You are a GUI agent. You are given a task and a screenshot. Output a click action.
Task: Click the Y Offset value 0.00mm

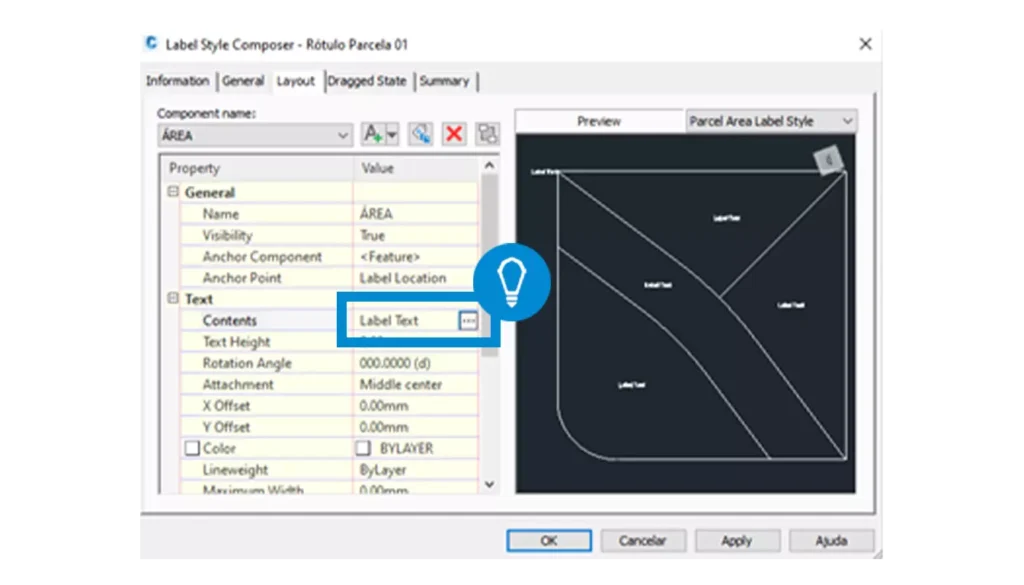tap(384, 427)
